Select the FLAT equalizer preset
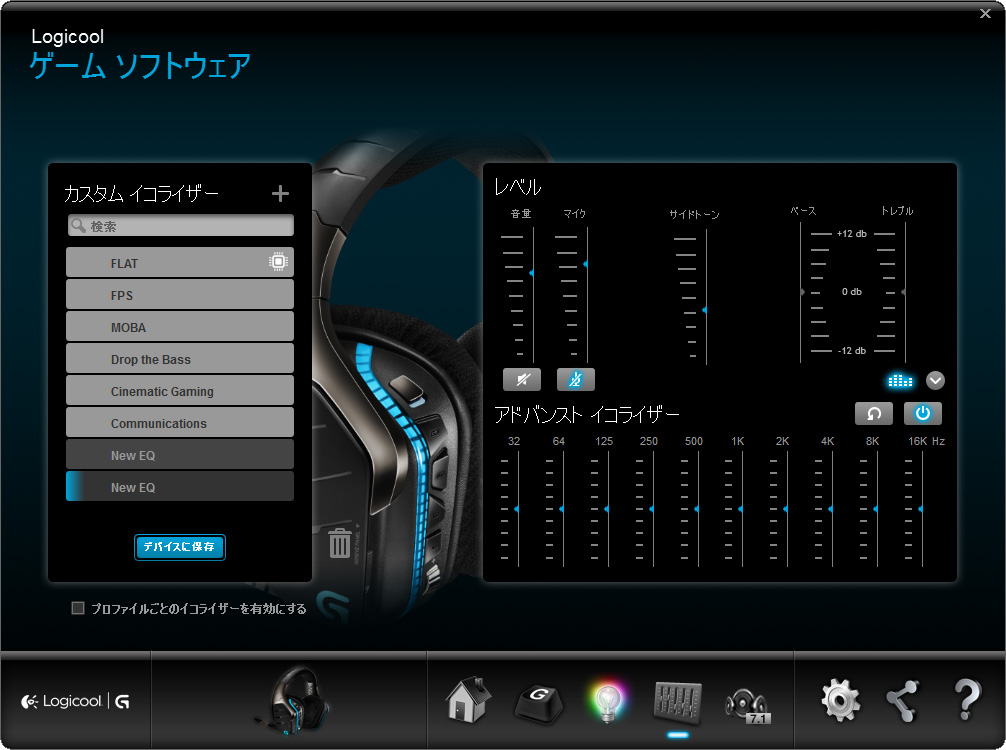 tap(180, 262)
